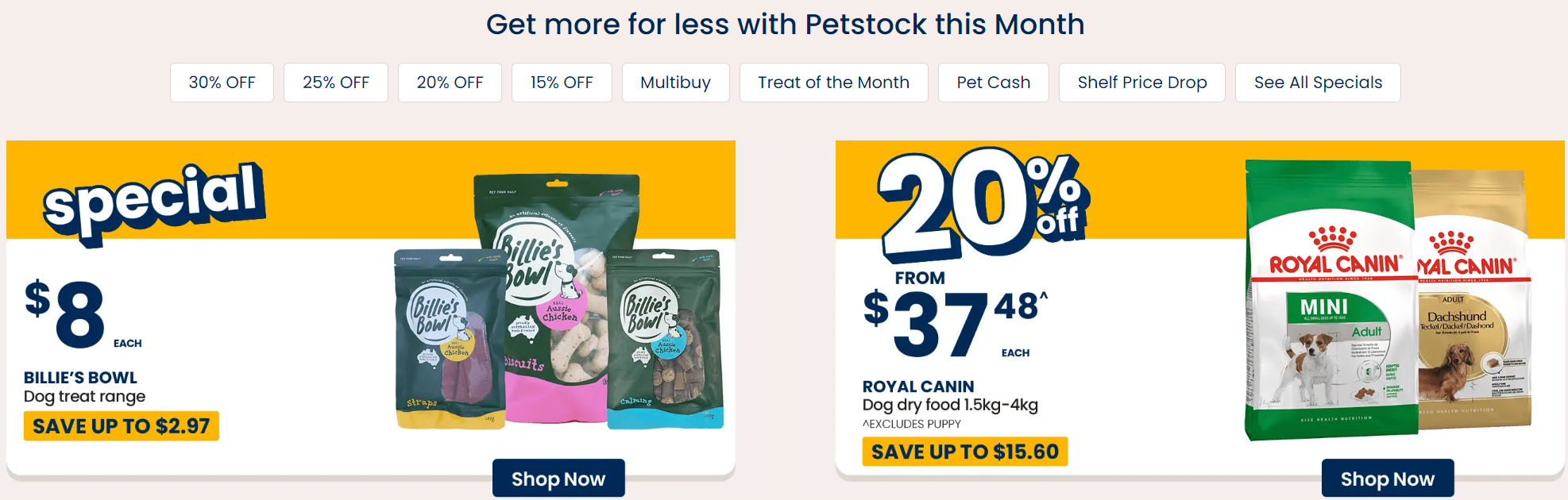Select the 30% OFF filter

click(222, 83)
